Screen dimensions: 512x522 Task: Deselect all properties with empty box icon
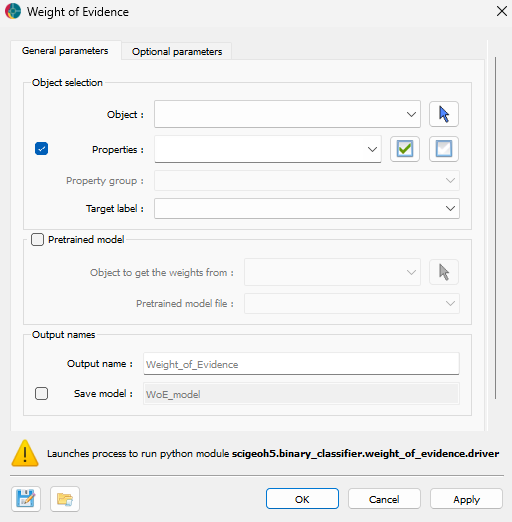(444, 149)
